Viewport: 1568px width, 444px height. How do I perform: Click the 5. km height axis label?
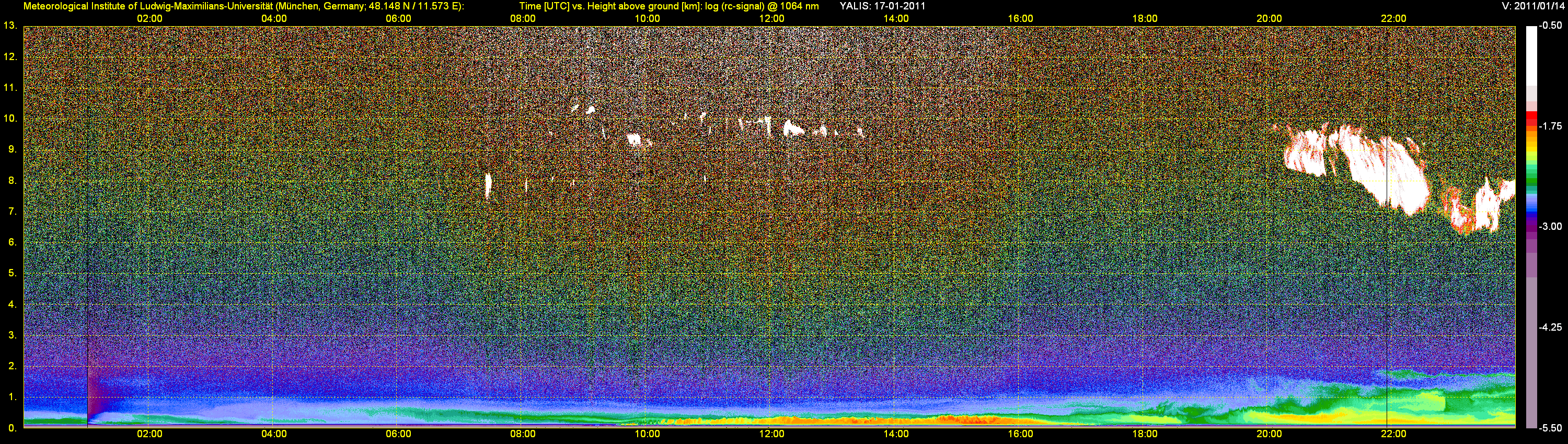(13, 273)
